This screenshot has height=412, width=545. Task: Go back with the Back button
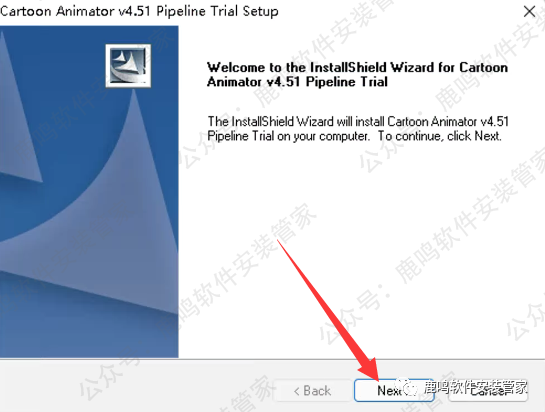click(x=313, y=390)
